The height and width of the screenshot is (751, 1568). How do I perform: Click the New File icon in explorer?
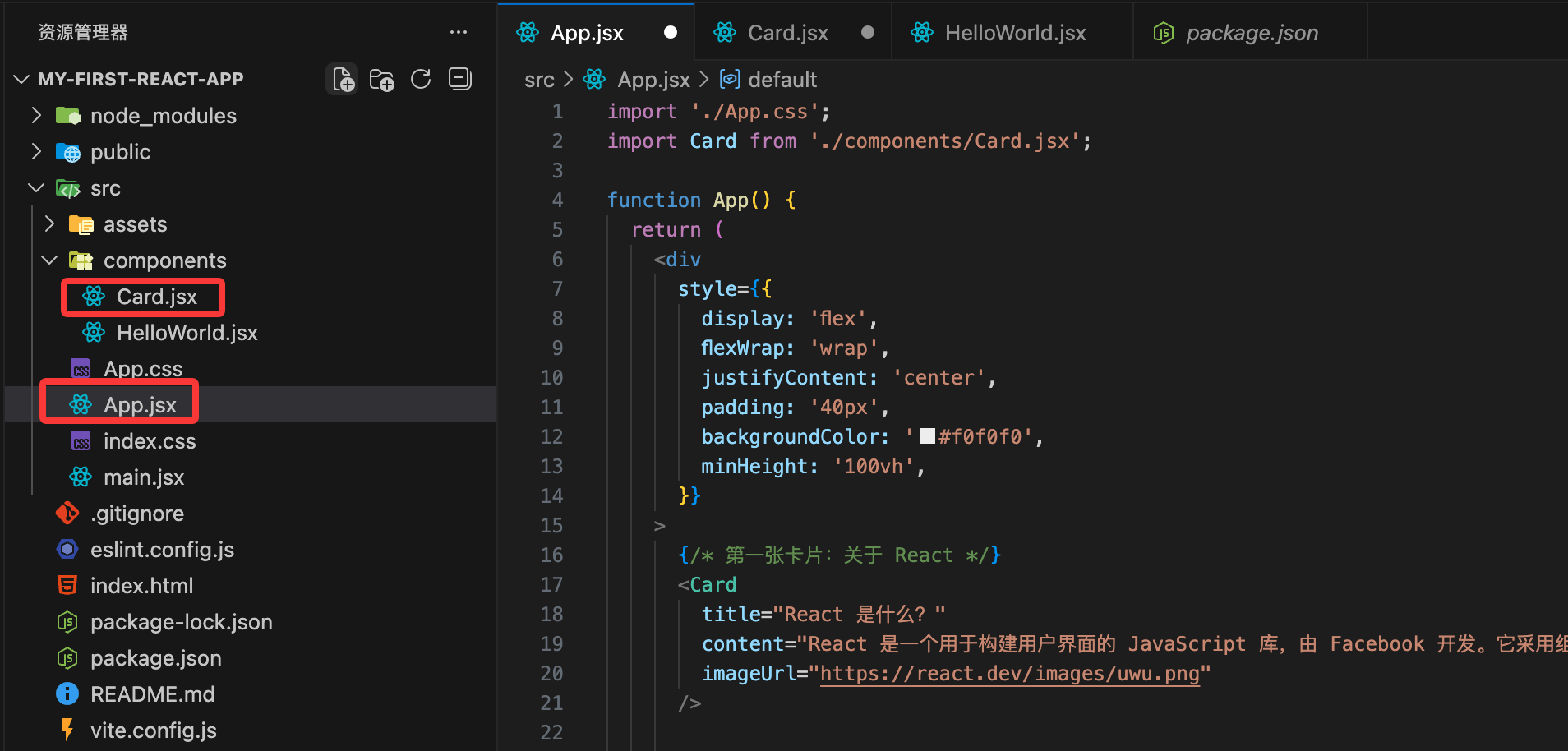(343, 80)
